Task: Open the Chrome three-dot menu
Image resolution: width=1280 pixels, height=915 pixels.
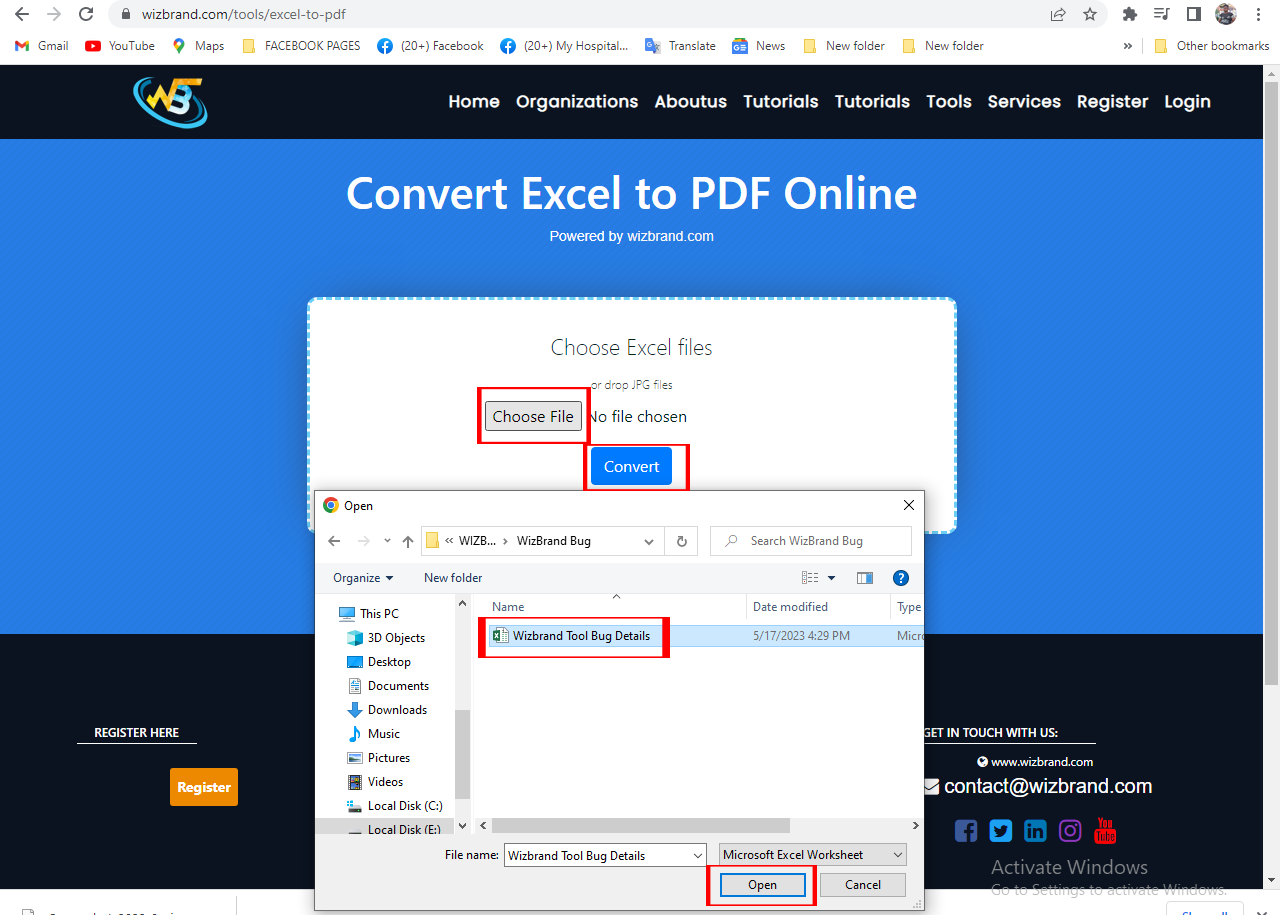Action: 1258,14
